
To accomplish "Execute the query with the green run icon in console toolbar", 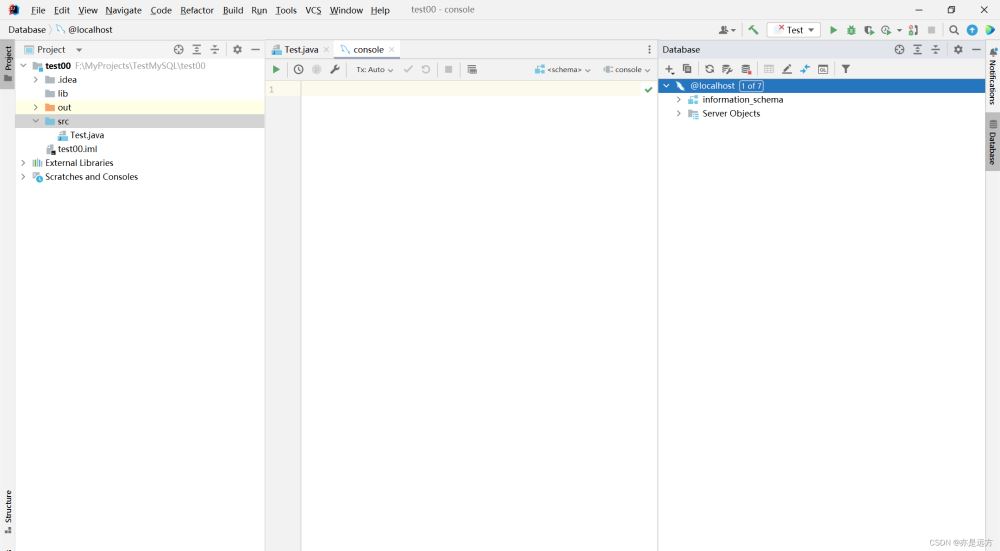I will point(276,70).
